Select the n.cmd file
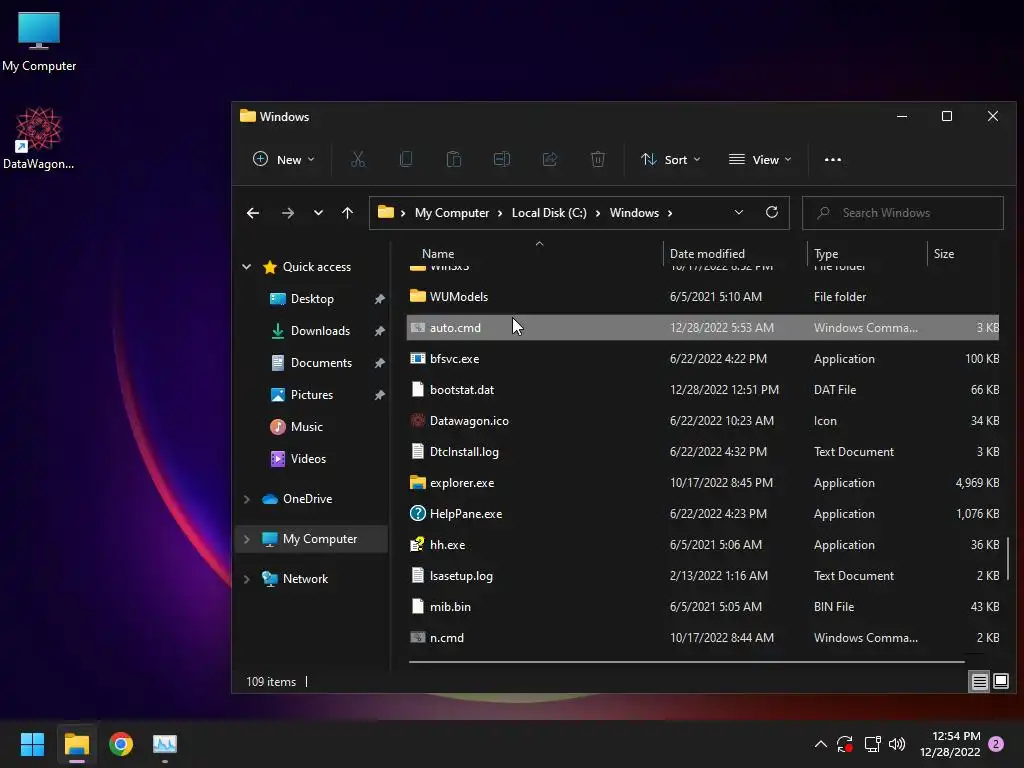Screen dimensions: 1024x768 point(703,638)
